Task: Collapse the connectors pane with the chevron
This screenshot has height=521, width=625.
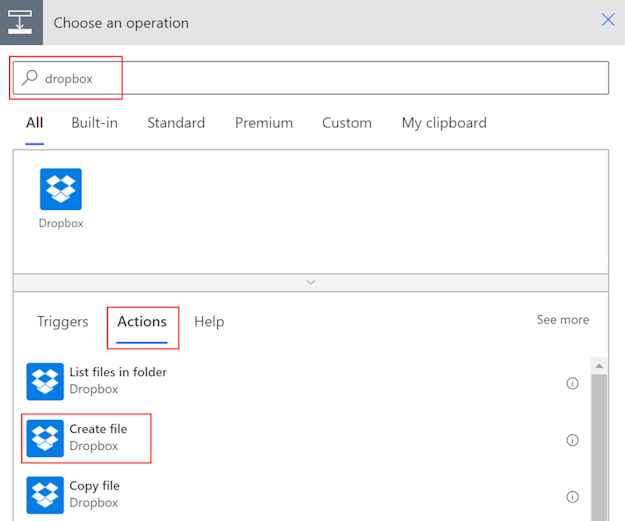Action: coord(311,282)
